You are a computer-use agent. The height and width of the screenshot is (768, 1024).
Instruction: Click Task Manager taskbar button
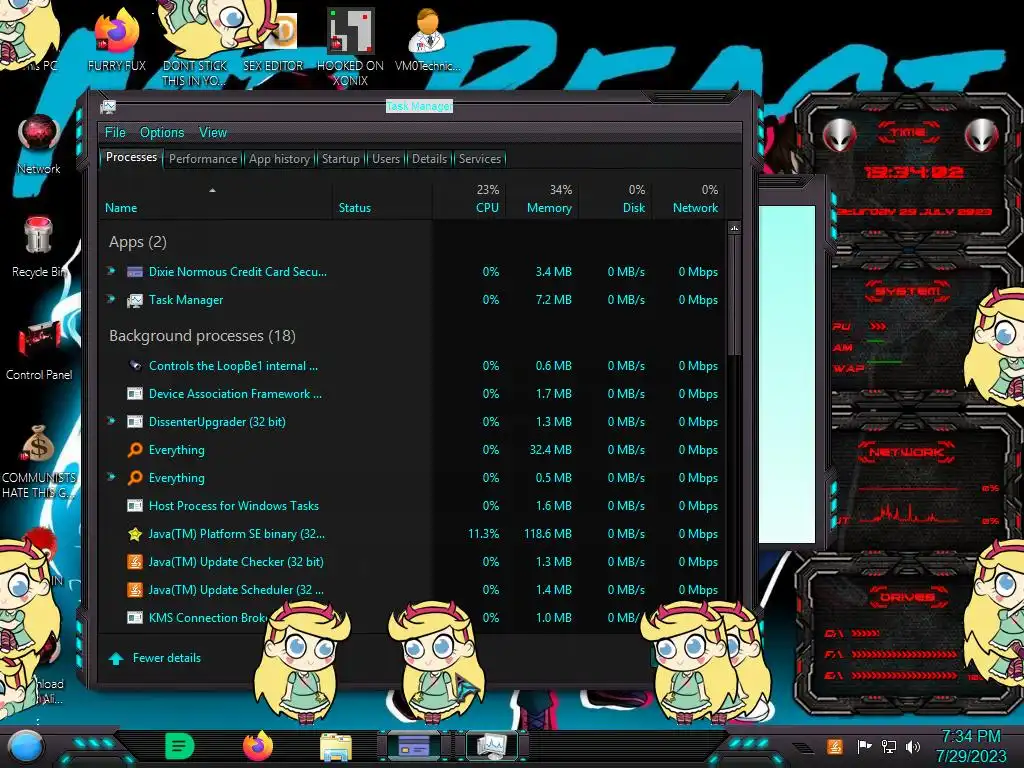pyautogui.click(x=492, y=746)
